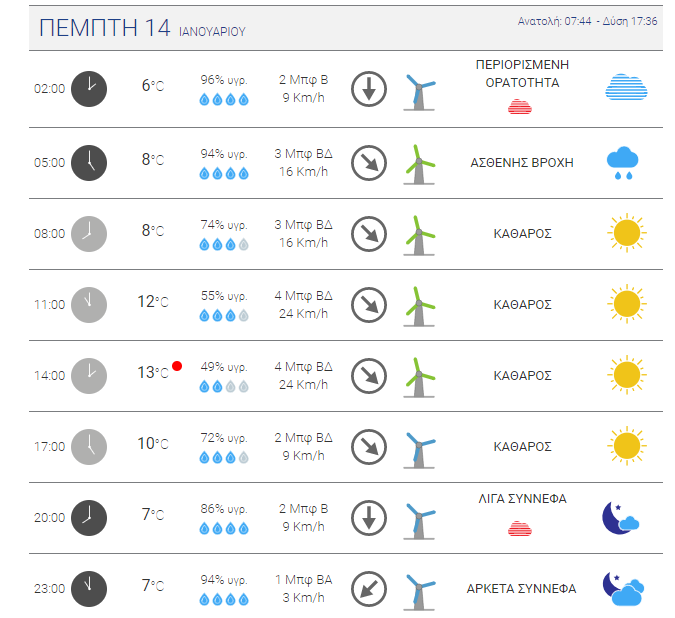Image resolution: width=675 pixels, height=618 pixels.
Task: Click the ΠΕΜΠΤΗ 14 date heading
Action: 105,28
